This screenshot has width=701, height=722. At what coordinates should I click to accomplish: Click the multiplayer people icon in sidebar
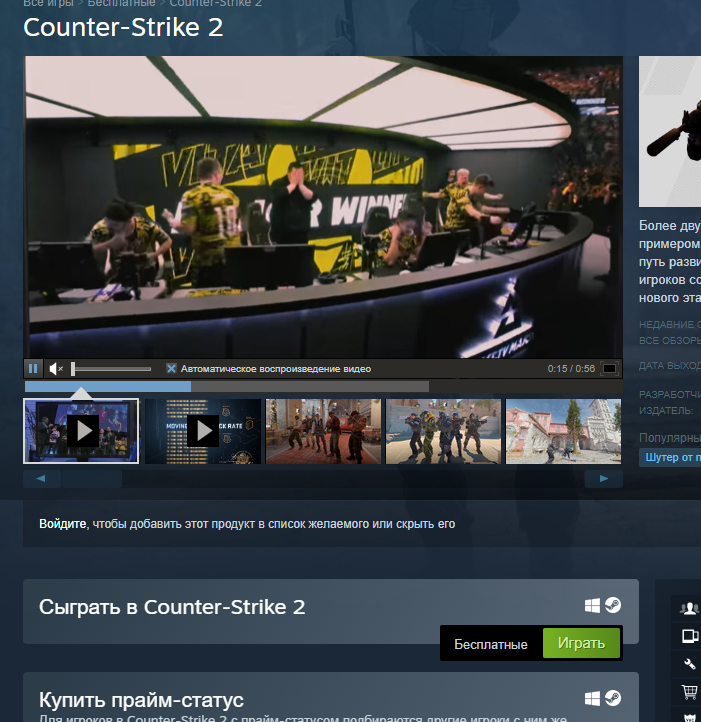[x=689, y=609]
